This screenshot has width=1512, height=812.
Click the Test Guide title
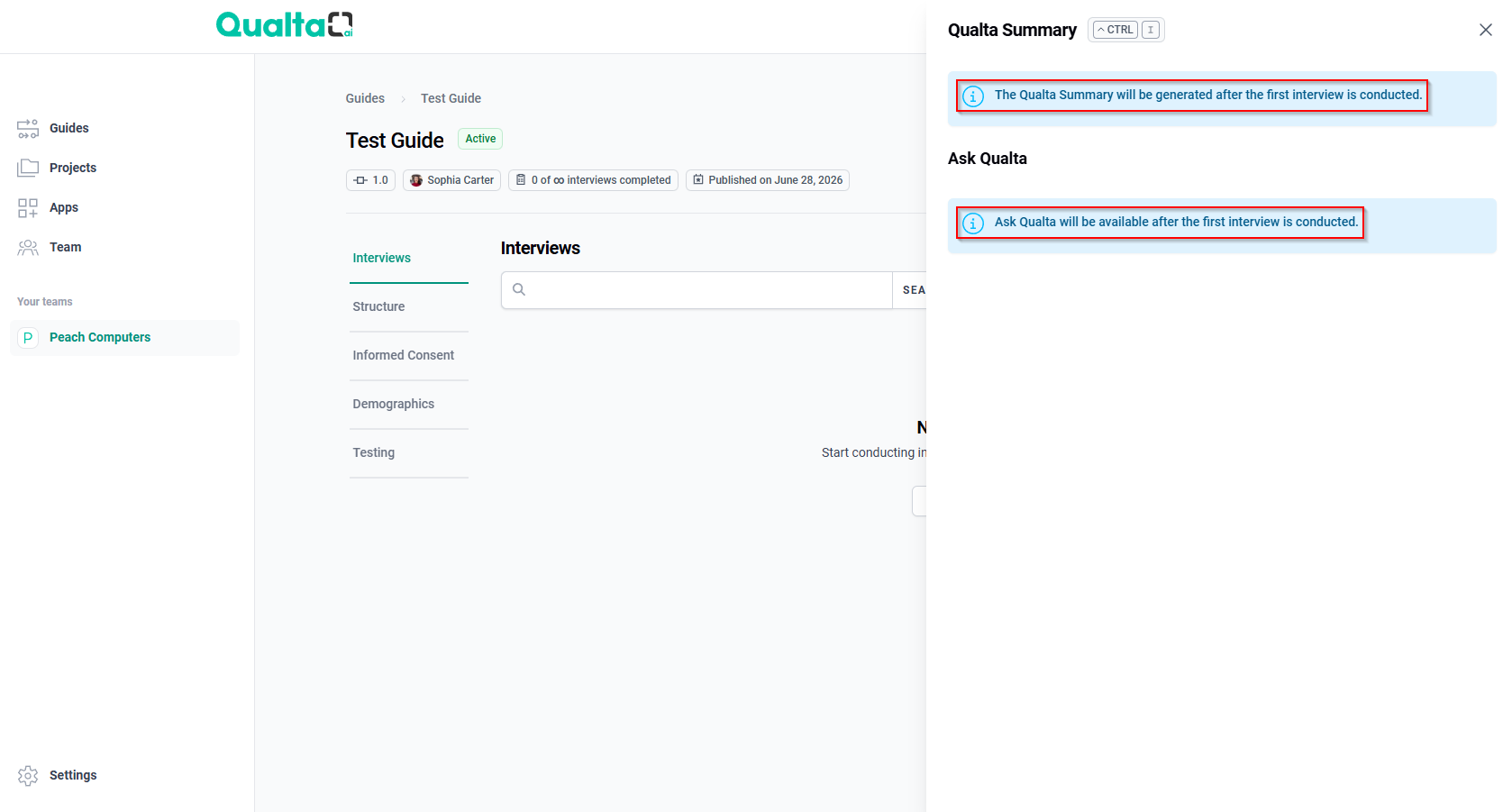click(x=395, y=141)
